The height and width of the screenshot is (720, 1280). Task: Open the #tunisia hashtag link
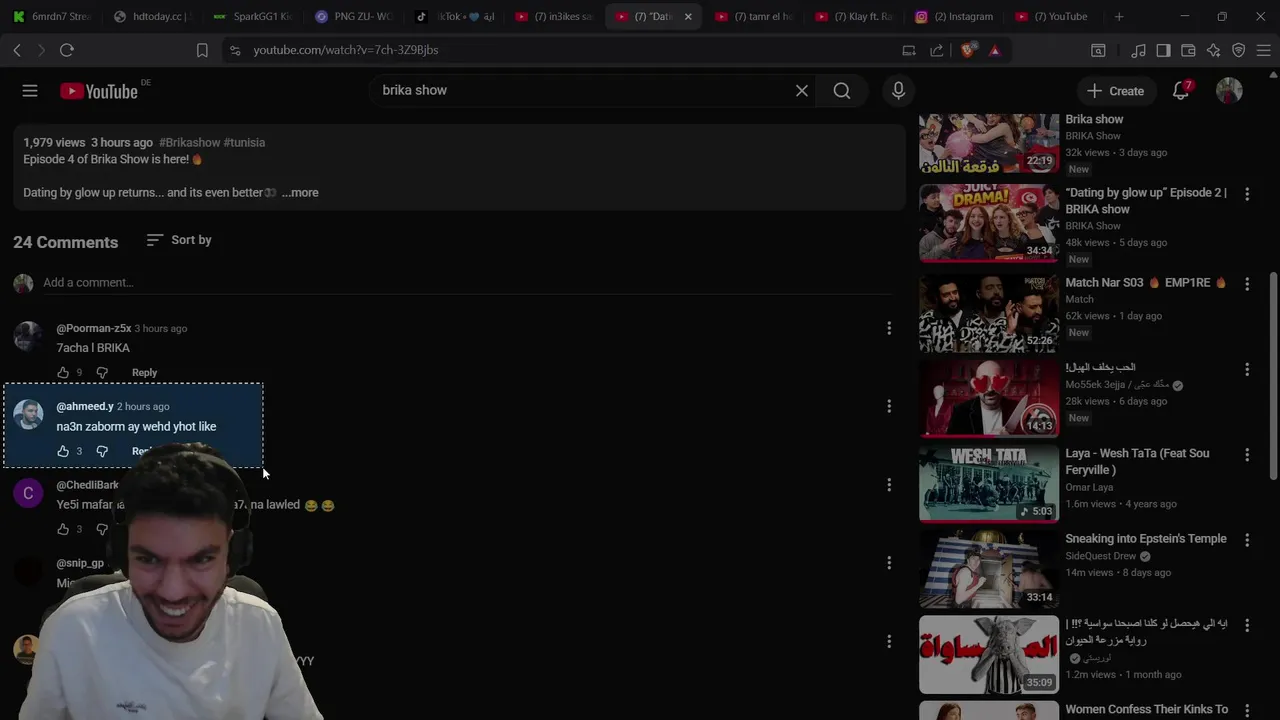[x=244, y=143]
